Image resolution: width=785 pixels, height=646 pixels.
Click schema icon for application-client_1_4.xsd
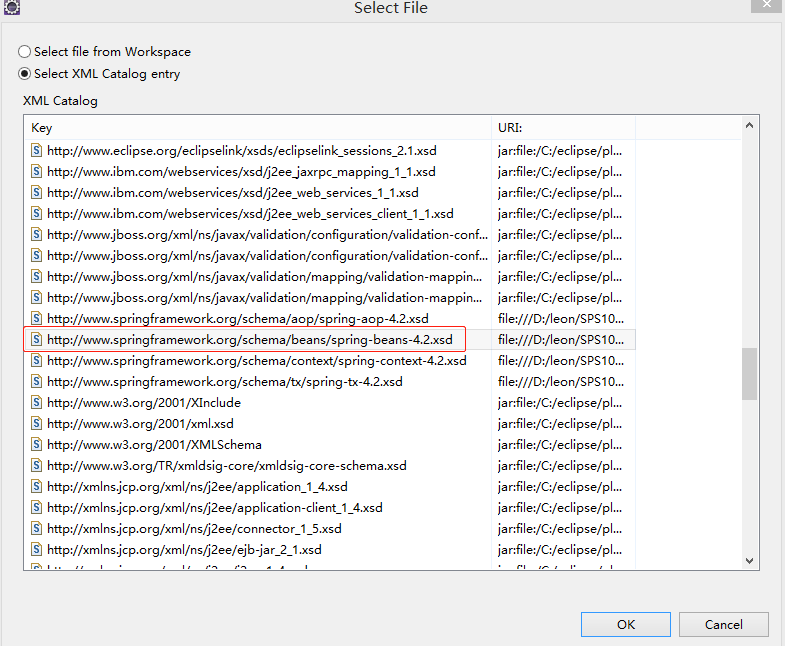tap(36, 508)
